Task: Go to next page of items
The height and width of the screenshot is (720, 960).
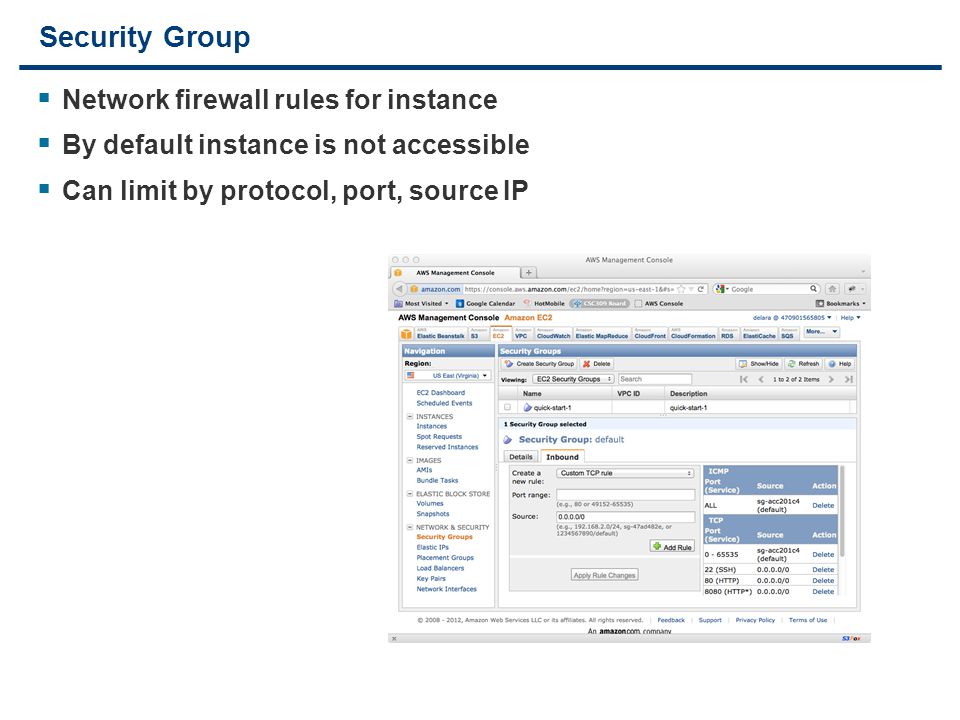Action: click(831, 380)
